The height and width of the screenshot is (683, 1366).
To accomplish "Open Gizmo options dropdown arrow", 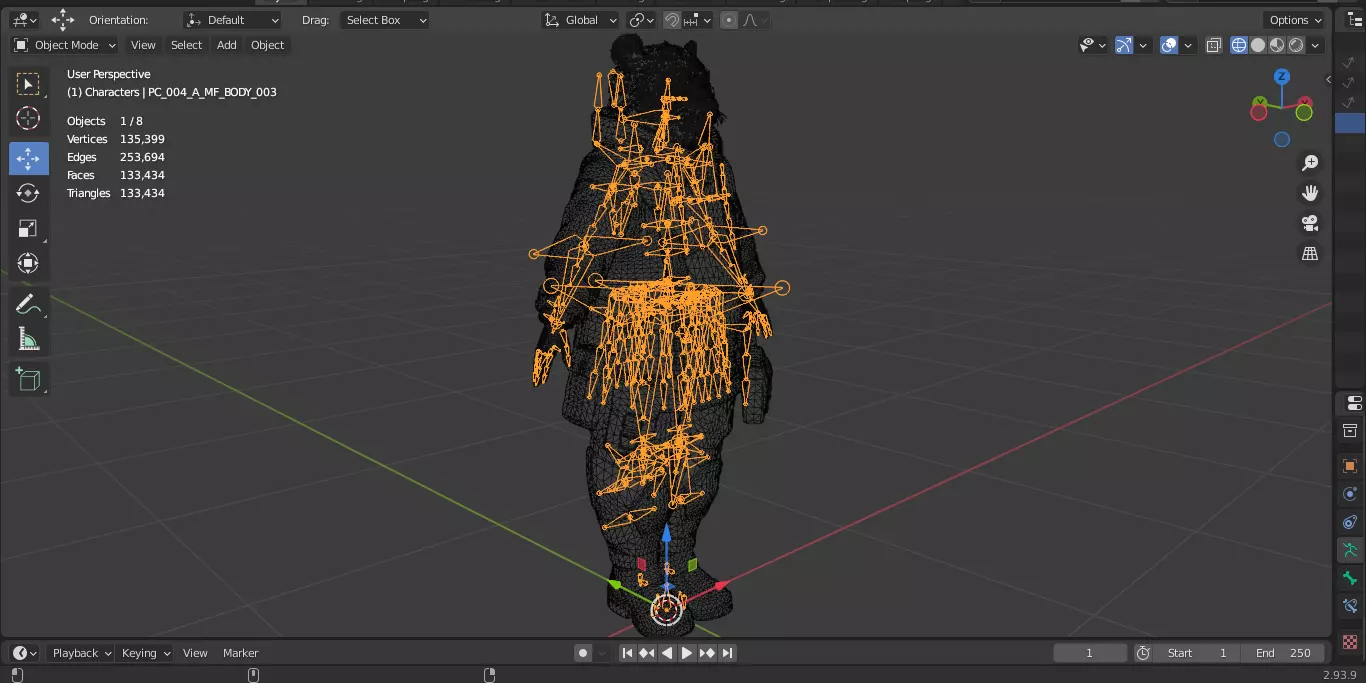I will [1143, 45].
